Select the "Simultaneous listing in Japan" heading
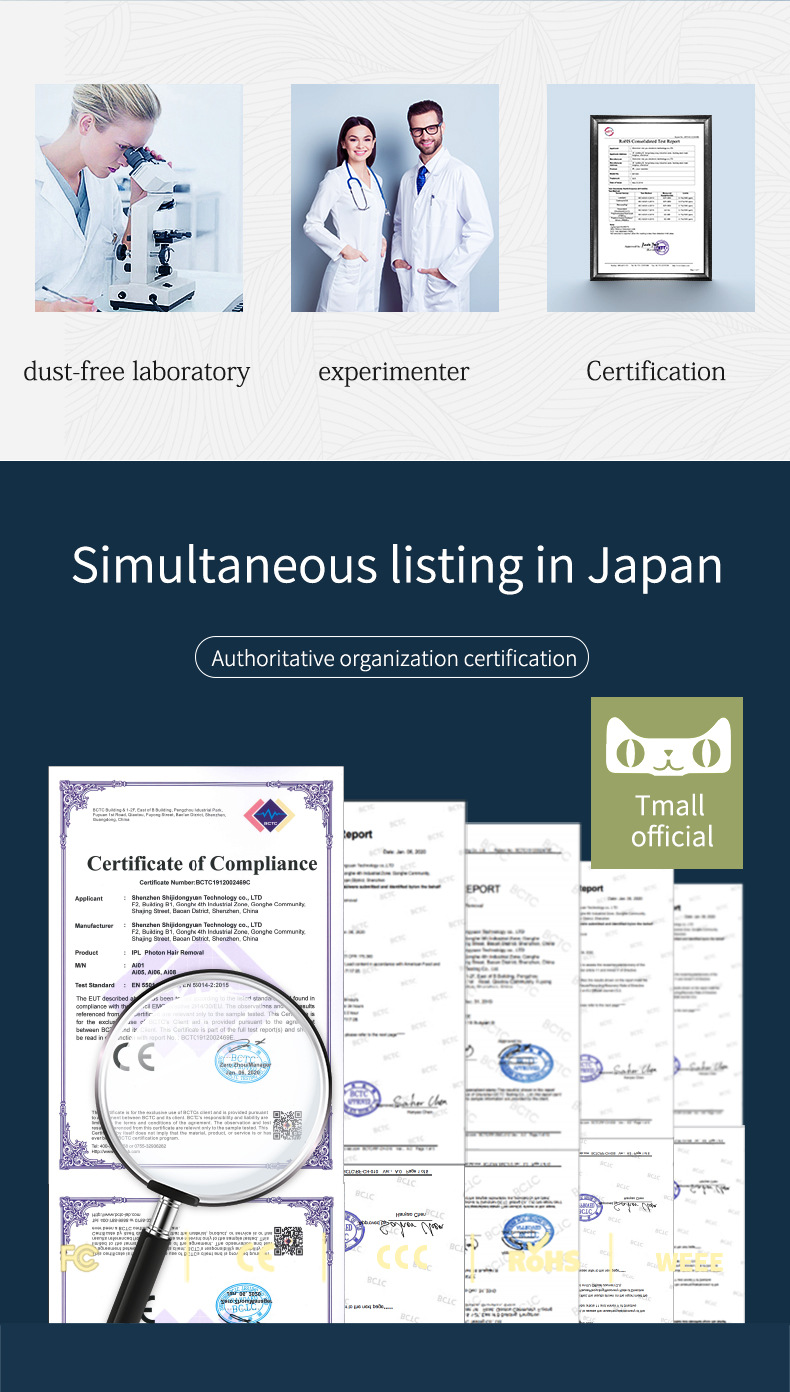 click(x=397, y=565)
